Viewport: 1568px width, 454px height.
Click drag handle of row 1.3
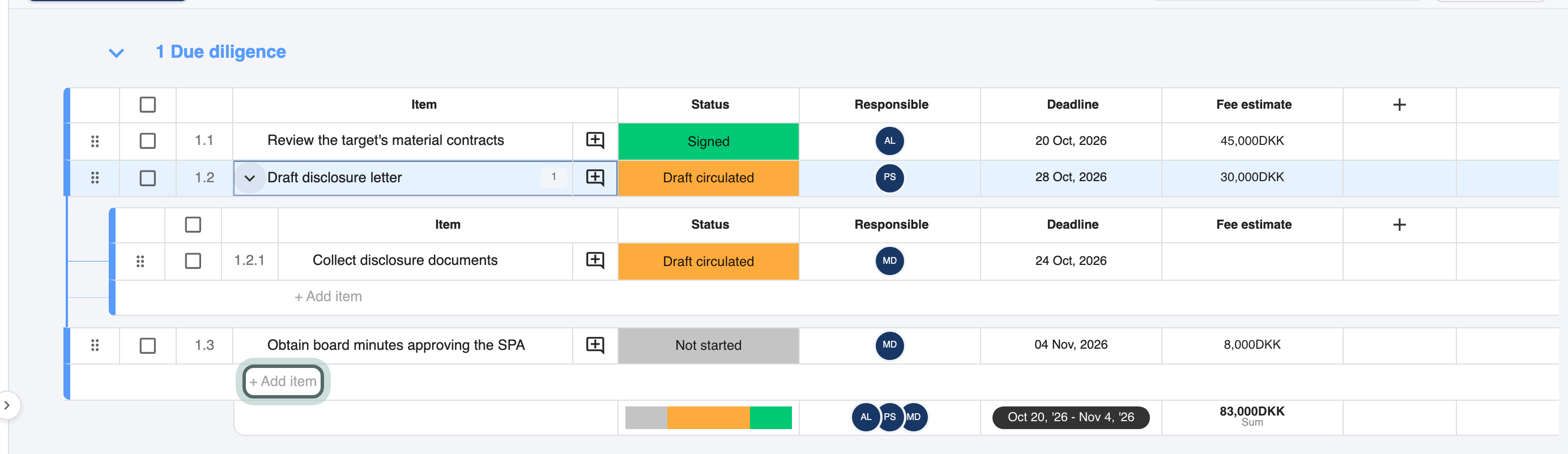click(95, 345)
